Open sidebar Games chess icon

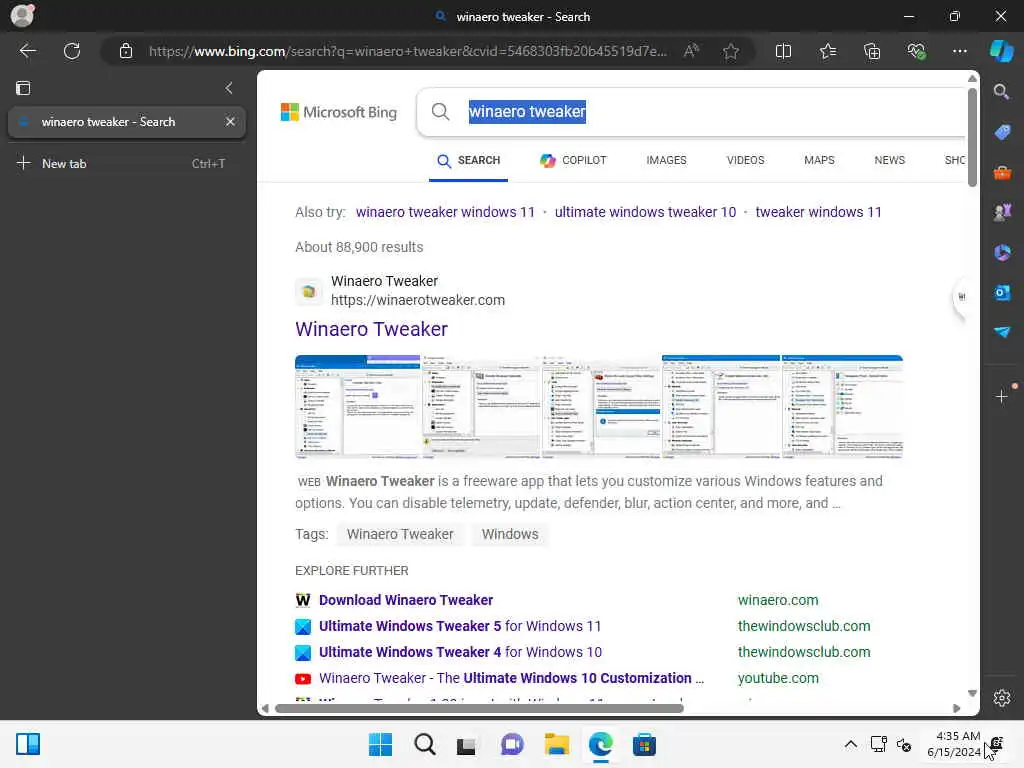[1002, 212]
